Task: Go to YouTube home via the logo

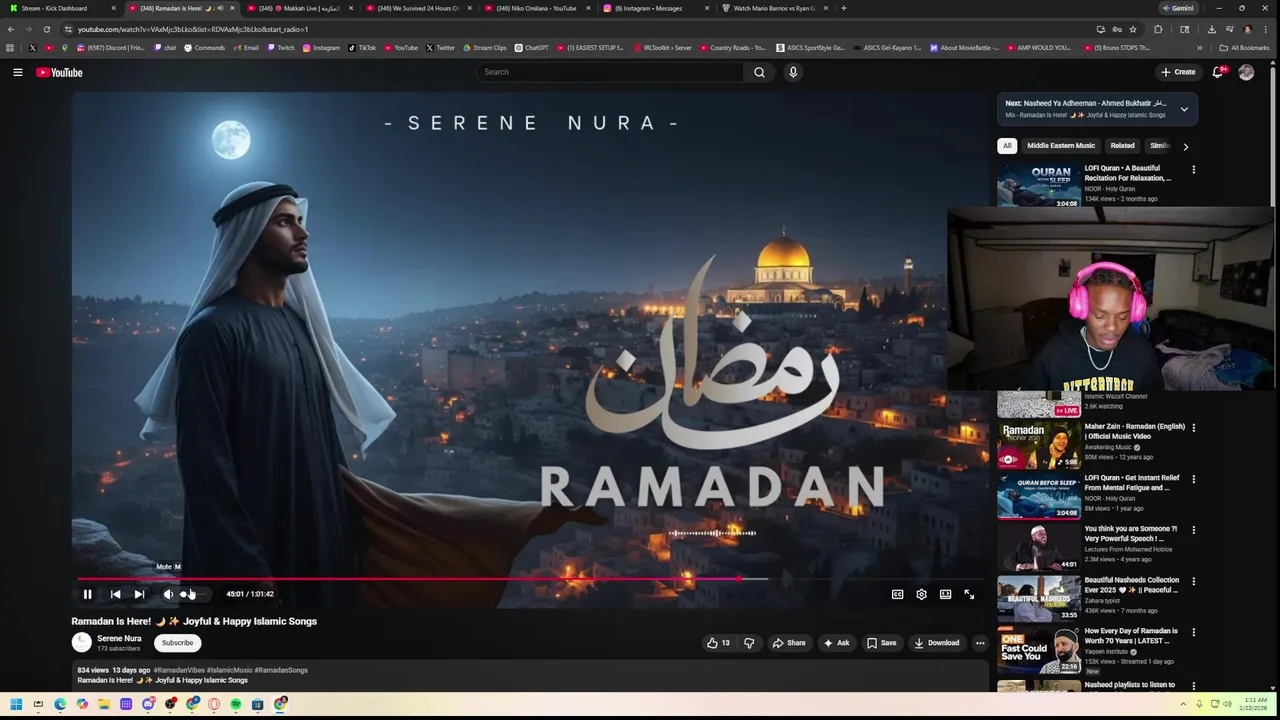Action: (x=59, y=72)
